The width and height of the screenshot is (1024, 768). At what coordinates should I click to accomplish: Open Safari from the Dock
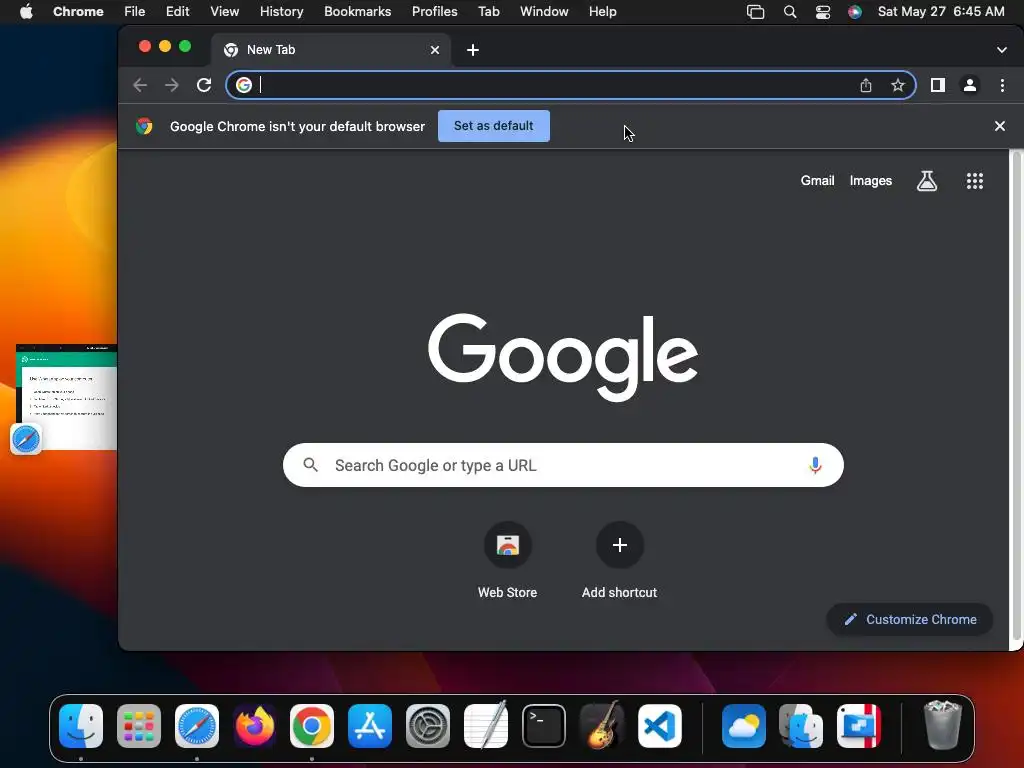[197, 726]
